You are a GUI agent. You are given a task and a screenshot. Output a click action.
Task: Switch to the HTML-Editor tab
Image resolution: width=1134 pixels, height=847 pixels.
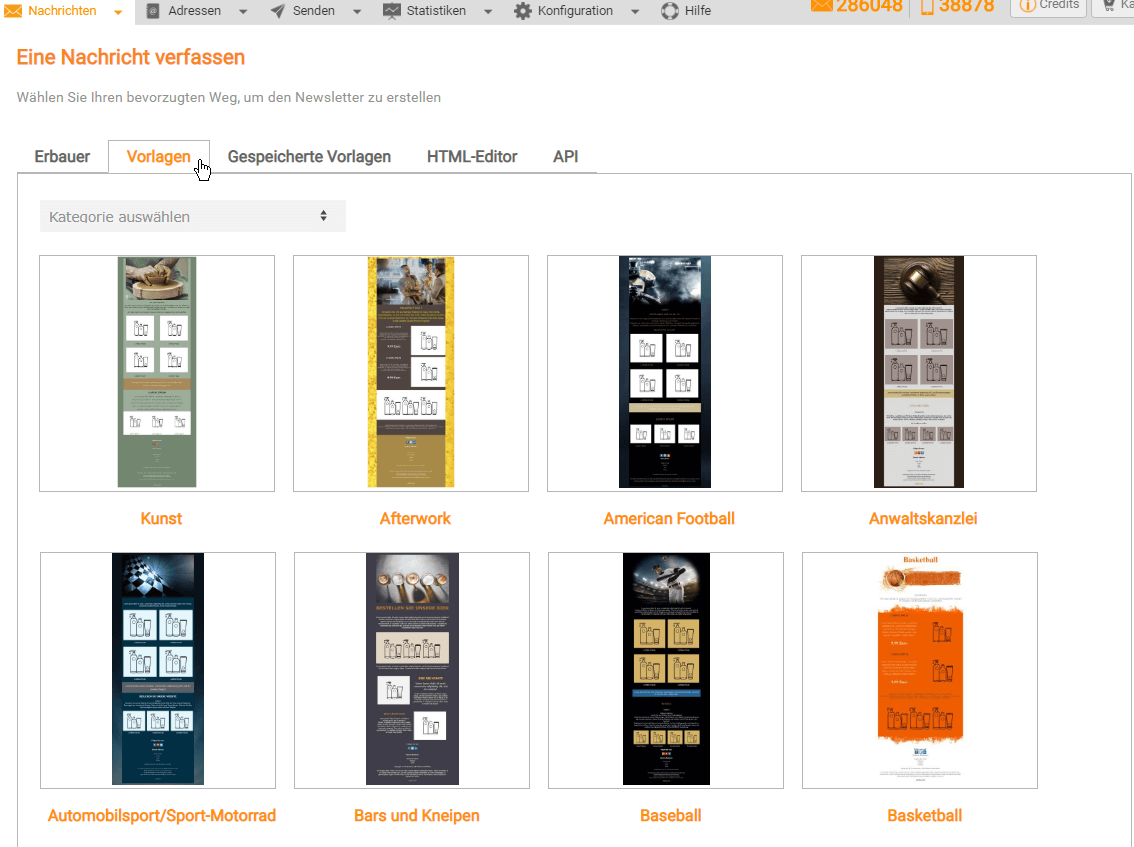point(472,157)
